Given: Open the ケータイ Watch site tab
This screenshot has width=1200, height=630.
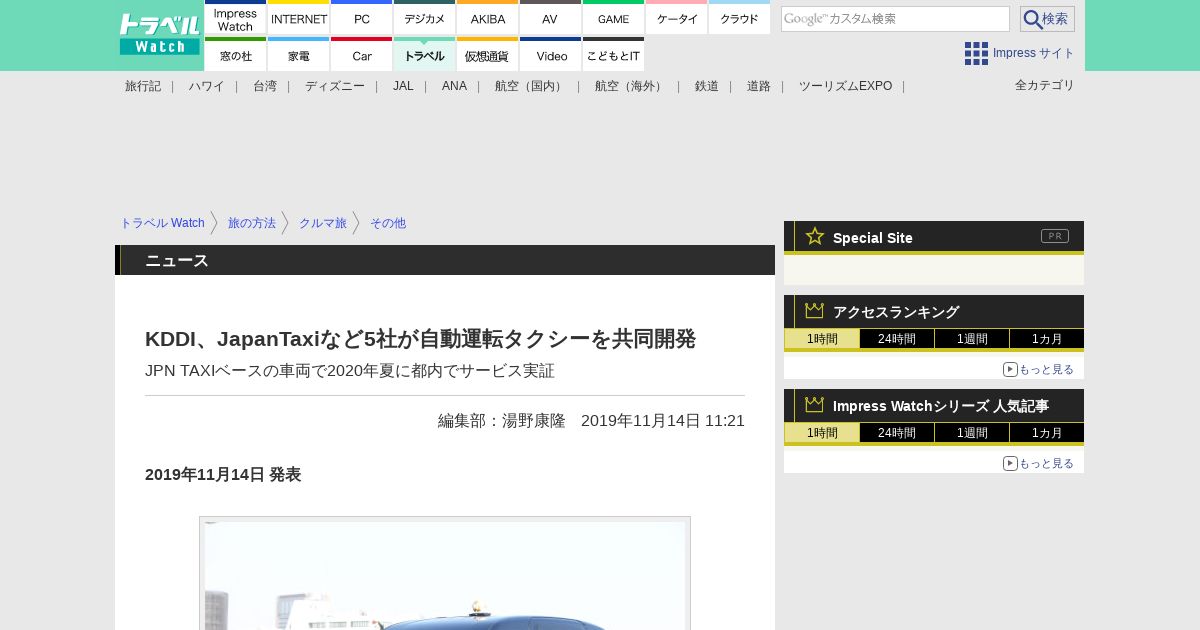Looking at the screenshot, I should point(677,18).
